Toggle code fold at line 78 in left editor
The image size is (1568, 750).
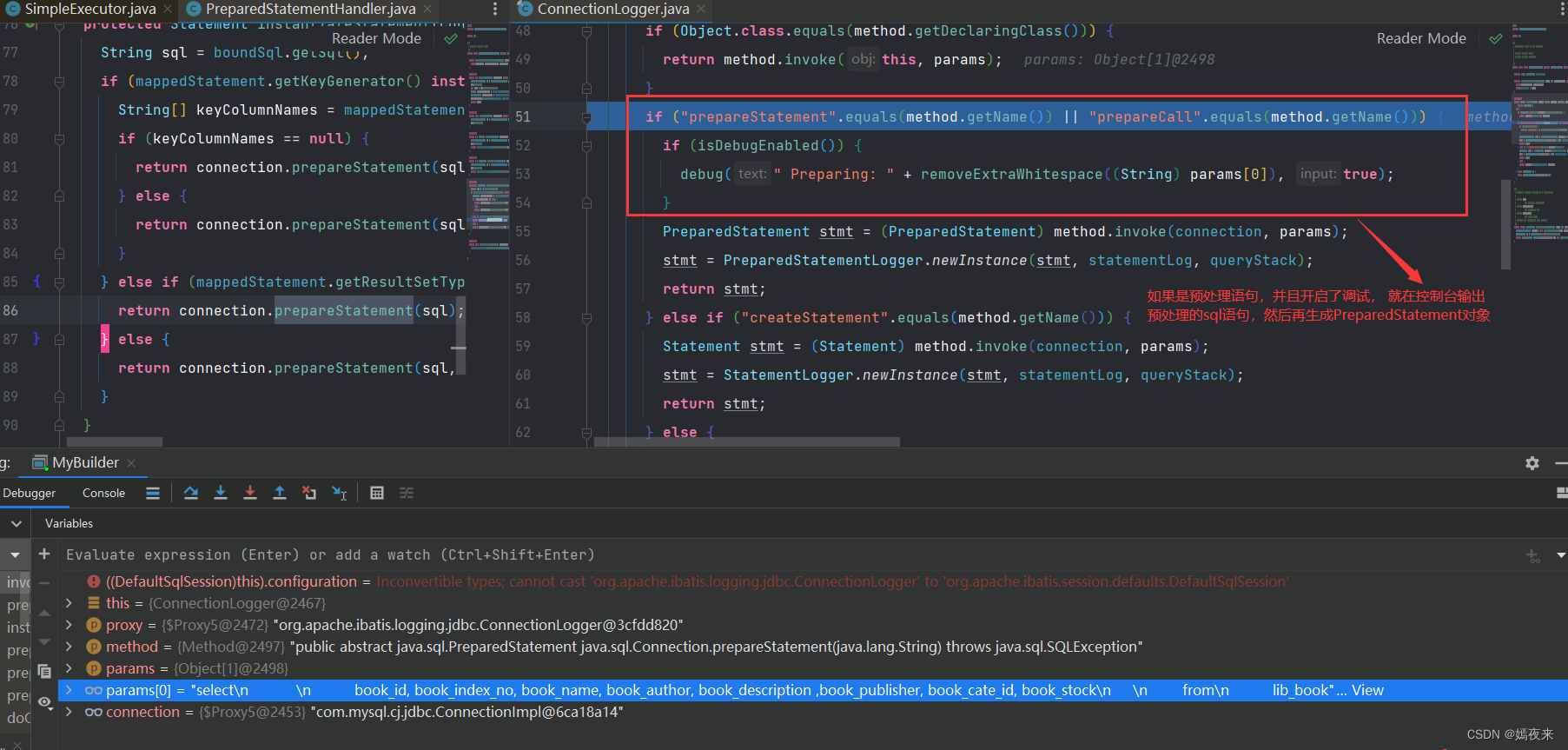(x=59, y=81)
